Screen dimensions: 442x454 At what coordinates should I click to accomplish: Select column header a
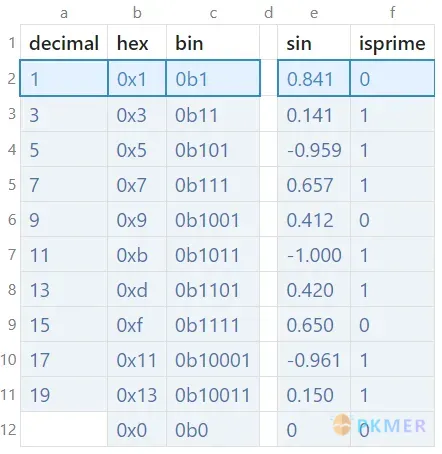64,13
